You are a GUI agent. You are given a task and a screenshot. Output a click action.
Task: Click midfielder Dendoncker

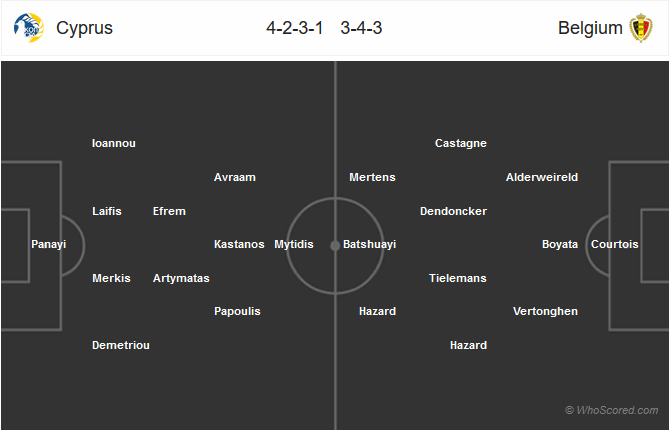click(453, 211)
